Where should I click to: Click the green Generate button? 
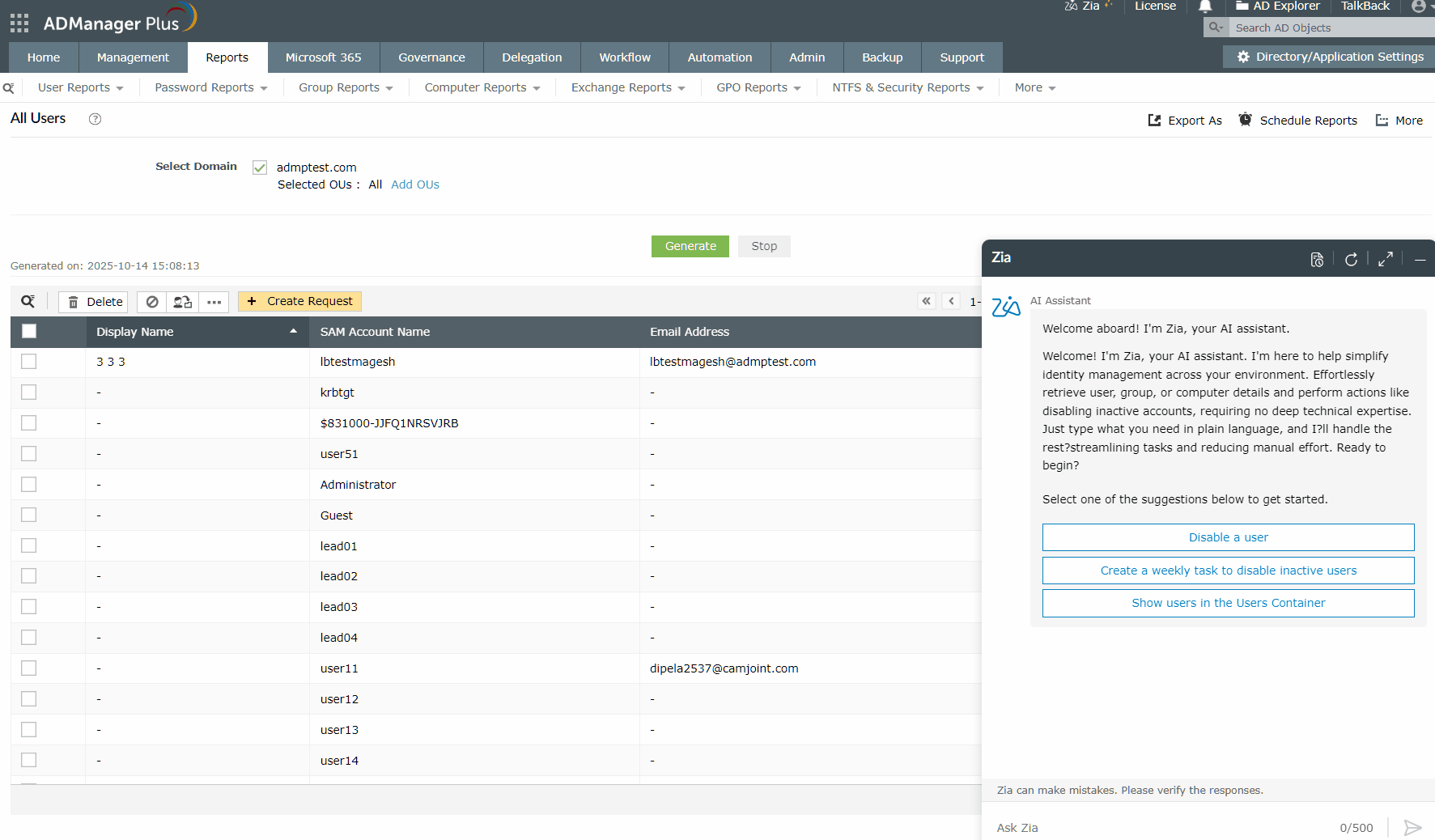click(690, 246)
